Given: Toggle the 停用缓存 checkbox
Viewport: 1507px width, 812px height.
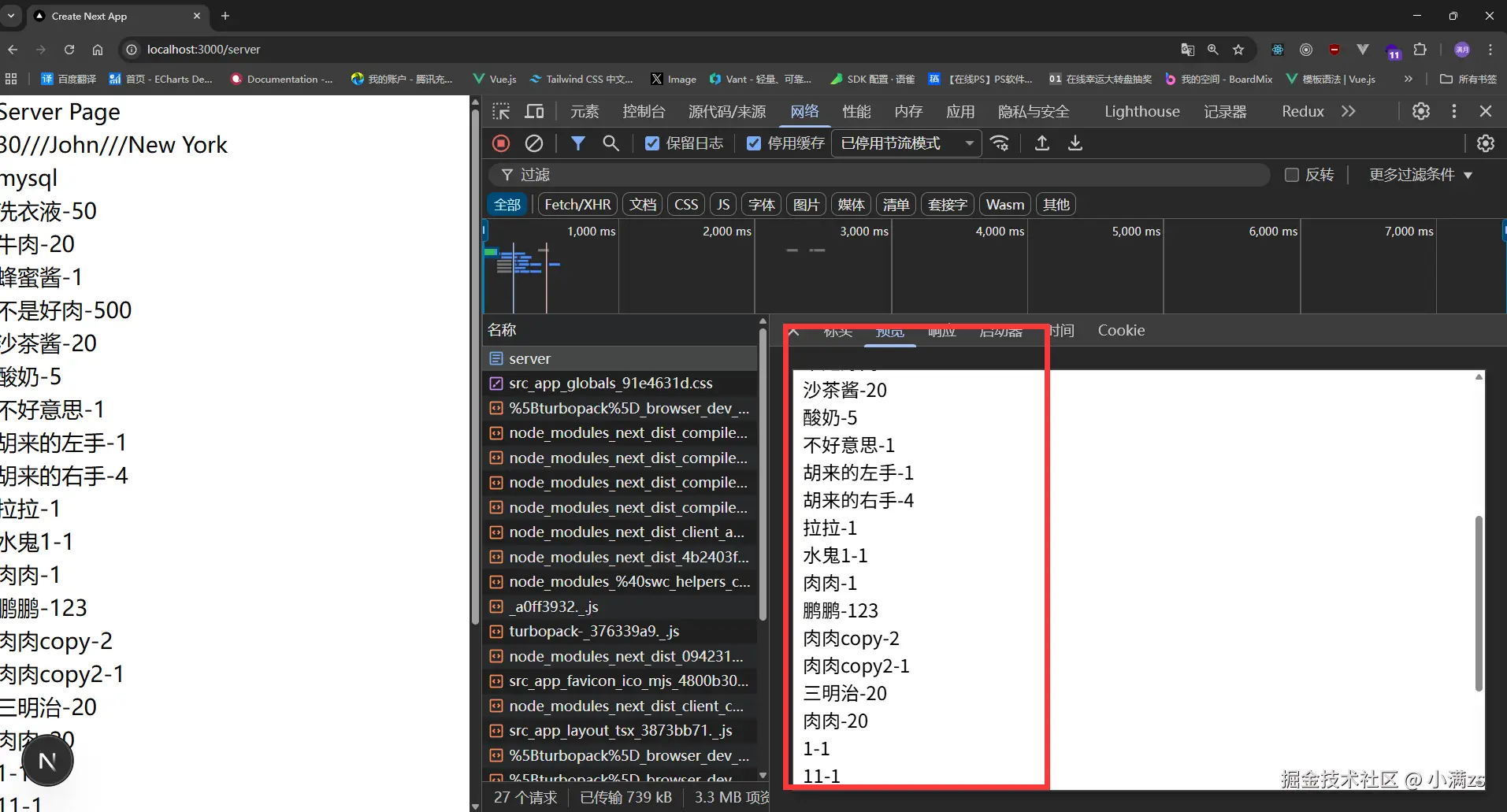Looking at the screenshot, I should coord(754,143).
